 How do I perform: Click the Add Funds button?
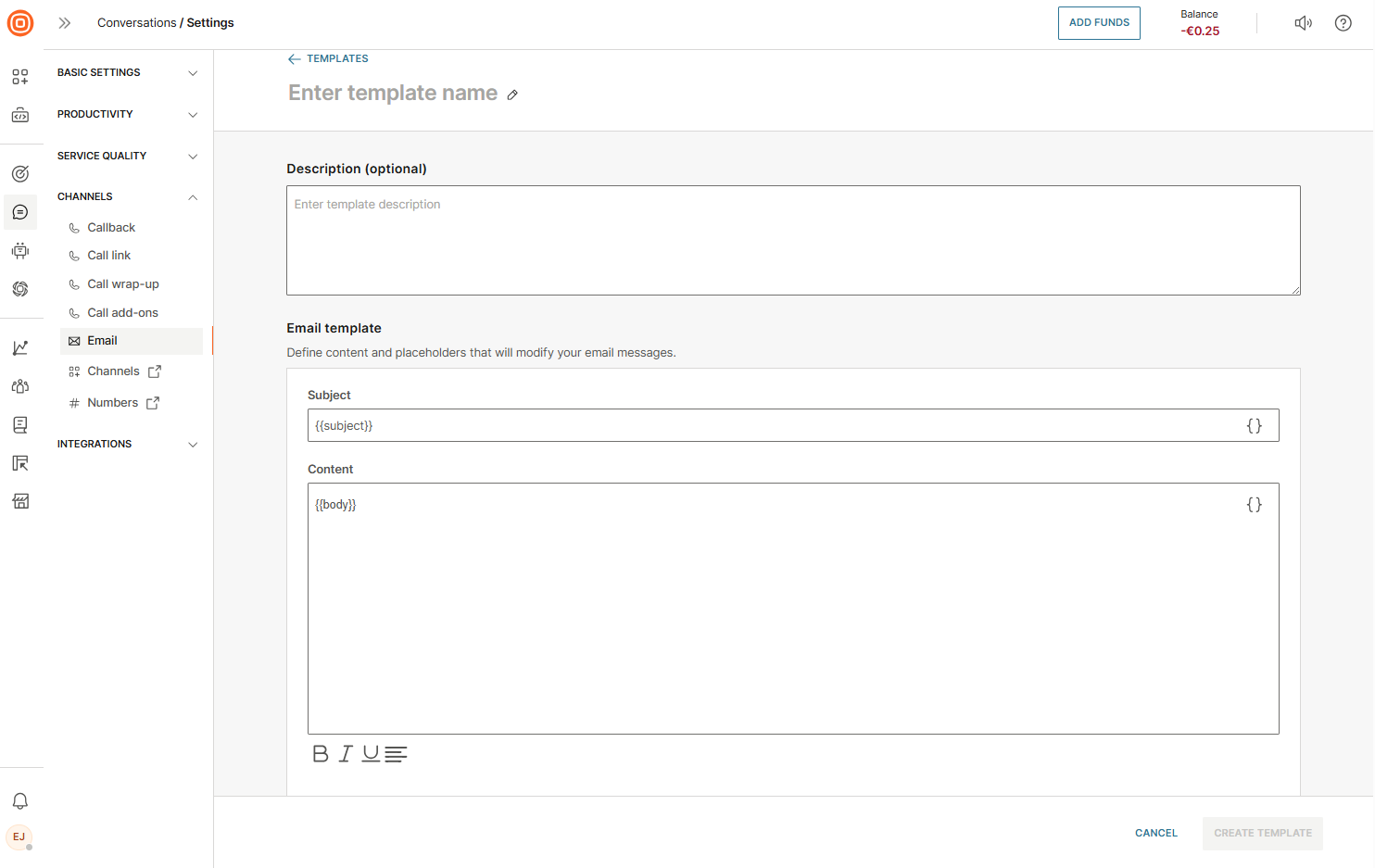click(1099, 23)
